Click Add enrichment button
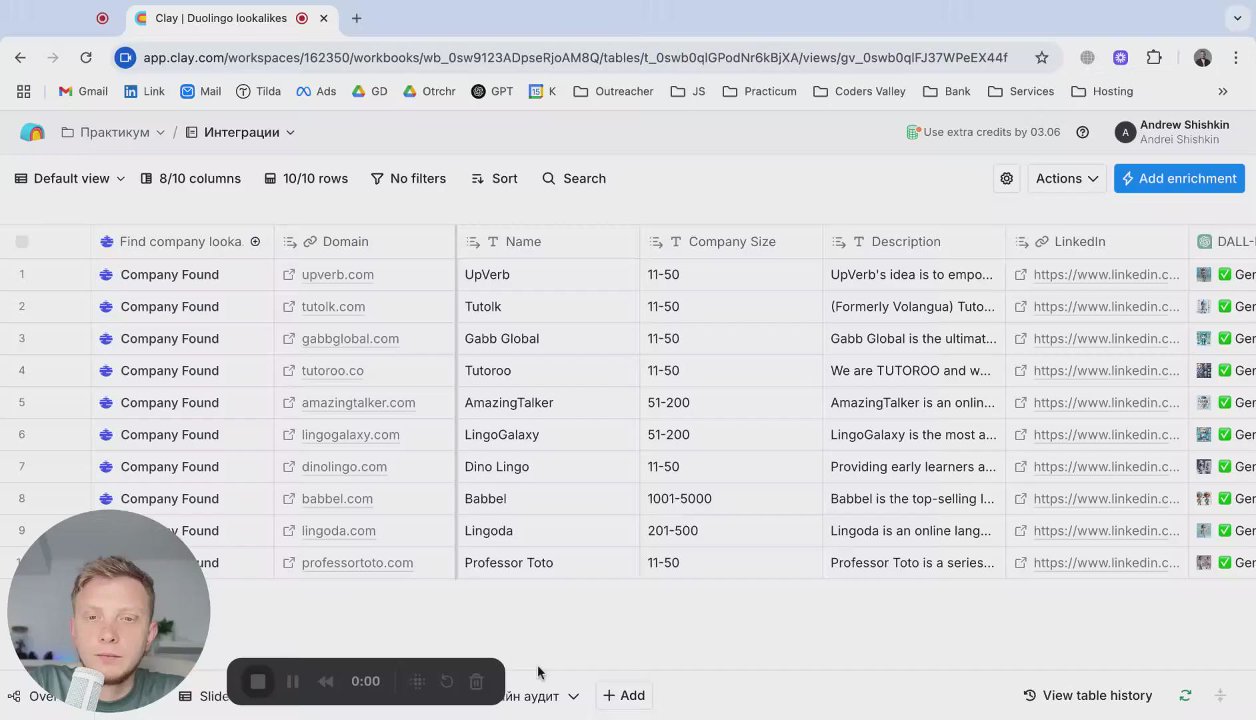 (1179, 178)
